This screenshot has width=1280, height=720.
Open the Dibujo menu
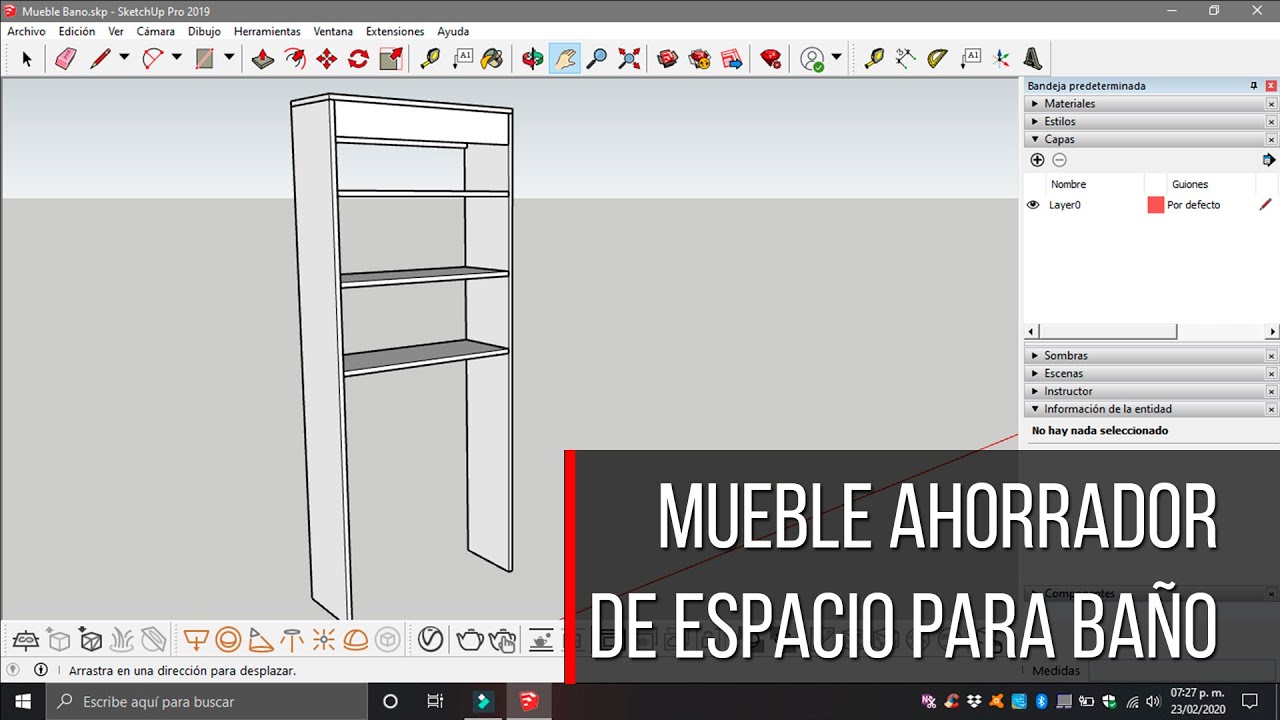tap(204, 32)
